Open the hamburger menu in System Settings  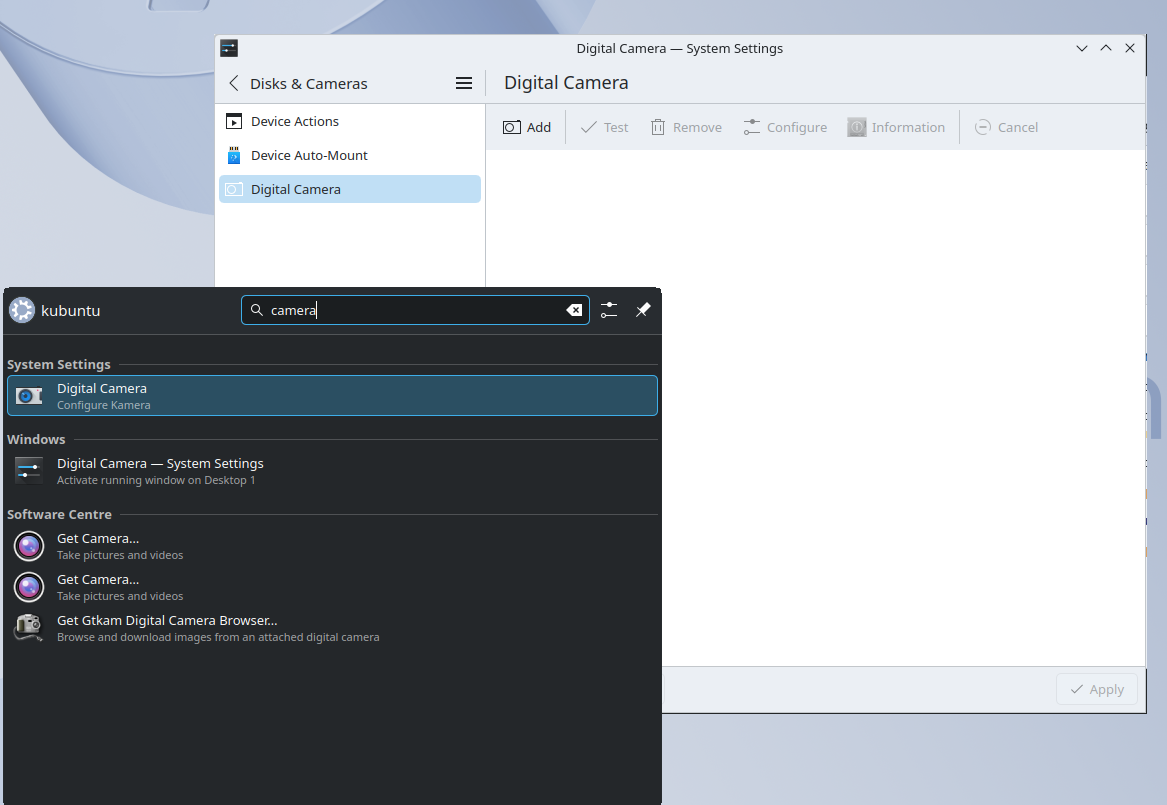click(464, 83)
